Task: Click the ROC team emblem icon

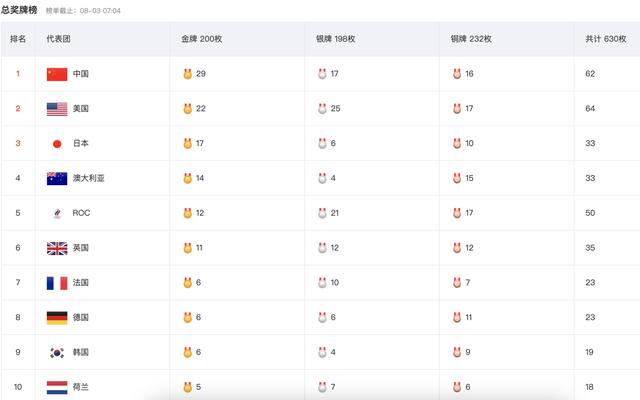Action: click(57, 213)
